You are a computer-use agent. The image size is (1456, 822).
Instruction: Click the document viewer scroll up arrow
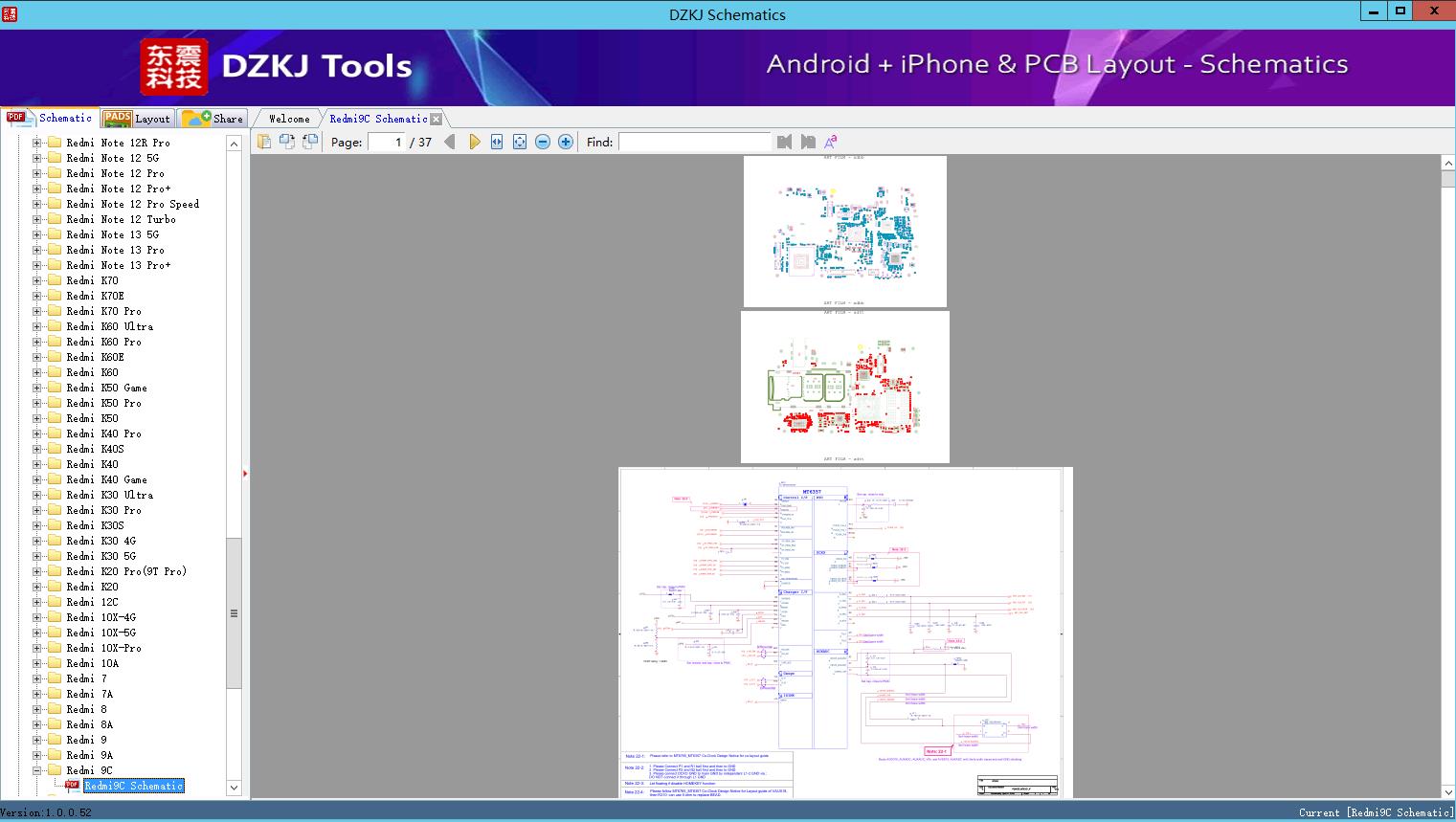1447,164
